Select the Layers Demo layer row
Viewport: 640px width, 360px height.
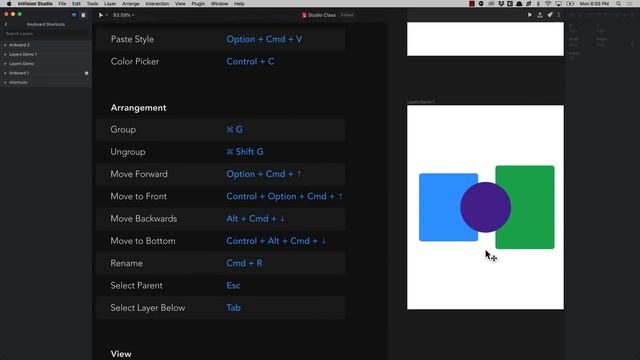coord(46,64)
